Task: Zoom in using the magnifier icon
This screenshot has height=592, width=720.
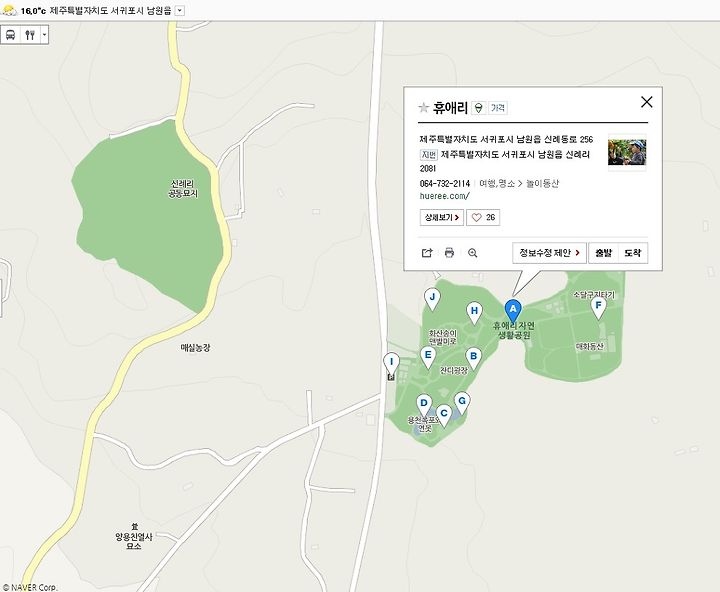Action: coord(472,253)
